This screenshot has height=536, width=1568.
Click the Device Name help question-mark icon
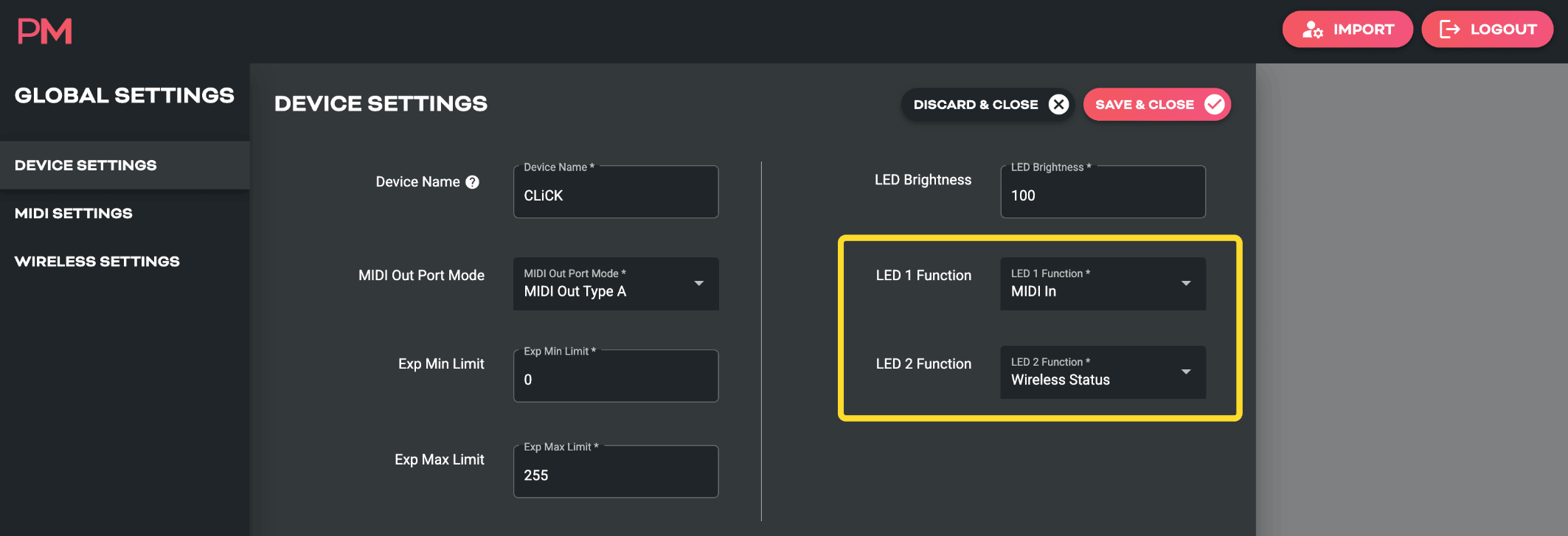473,182
